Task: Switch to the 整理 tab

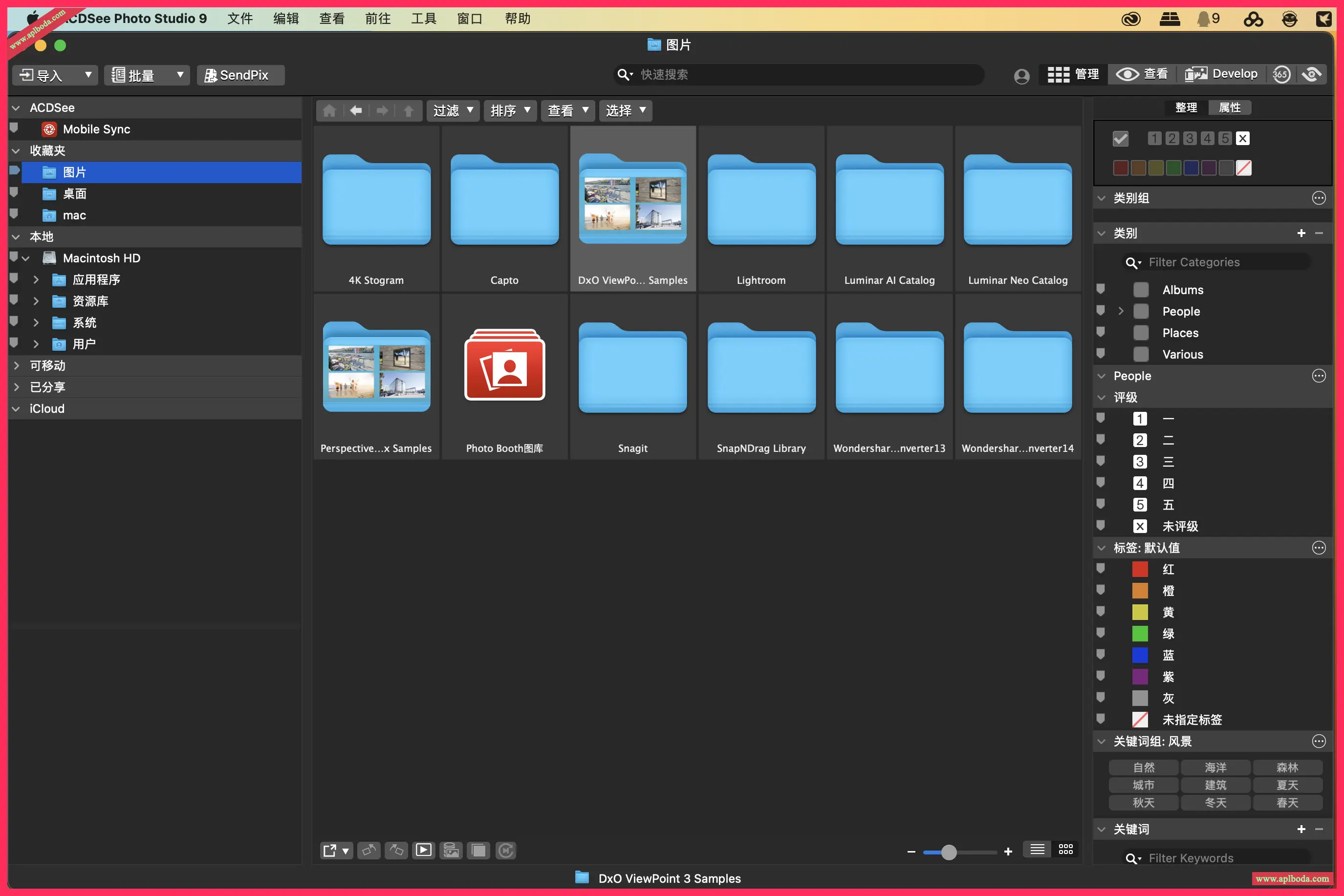Action: [1186, 107]
